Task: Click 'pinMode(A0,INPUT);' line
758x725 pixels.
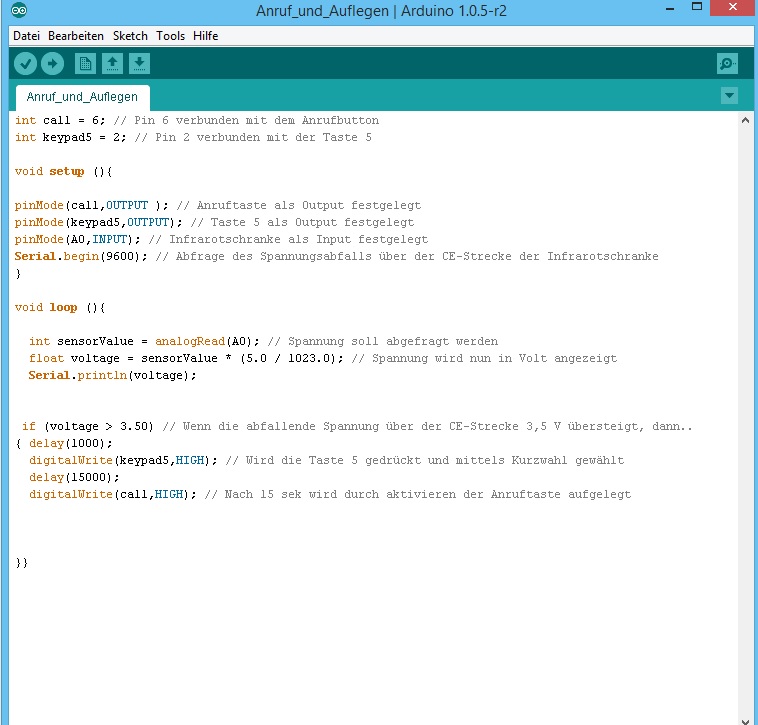Action: [221, 239]
